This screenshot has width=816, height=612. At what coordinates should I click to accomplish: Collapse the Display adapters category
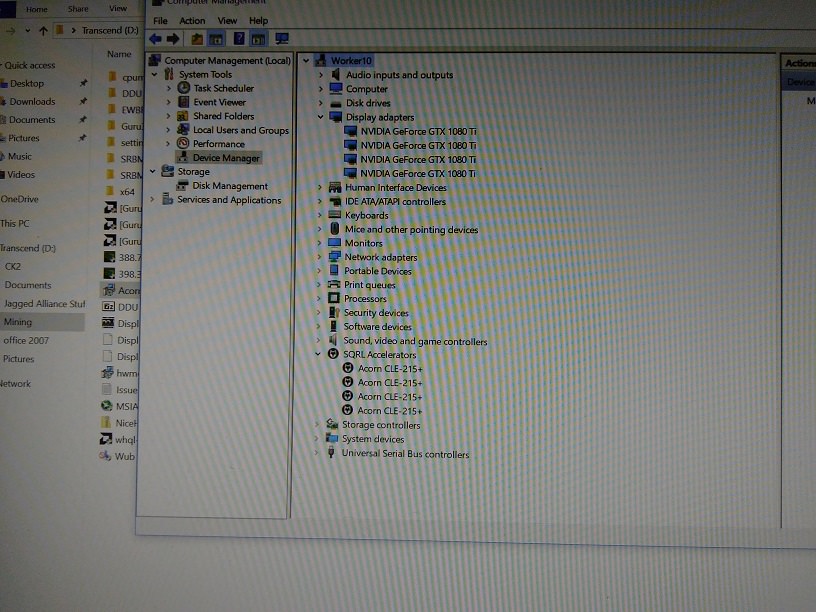321,117
